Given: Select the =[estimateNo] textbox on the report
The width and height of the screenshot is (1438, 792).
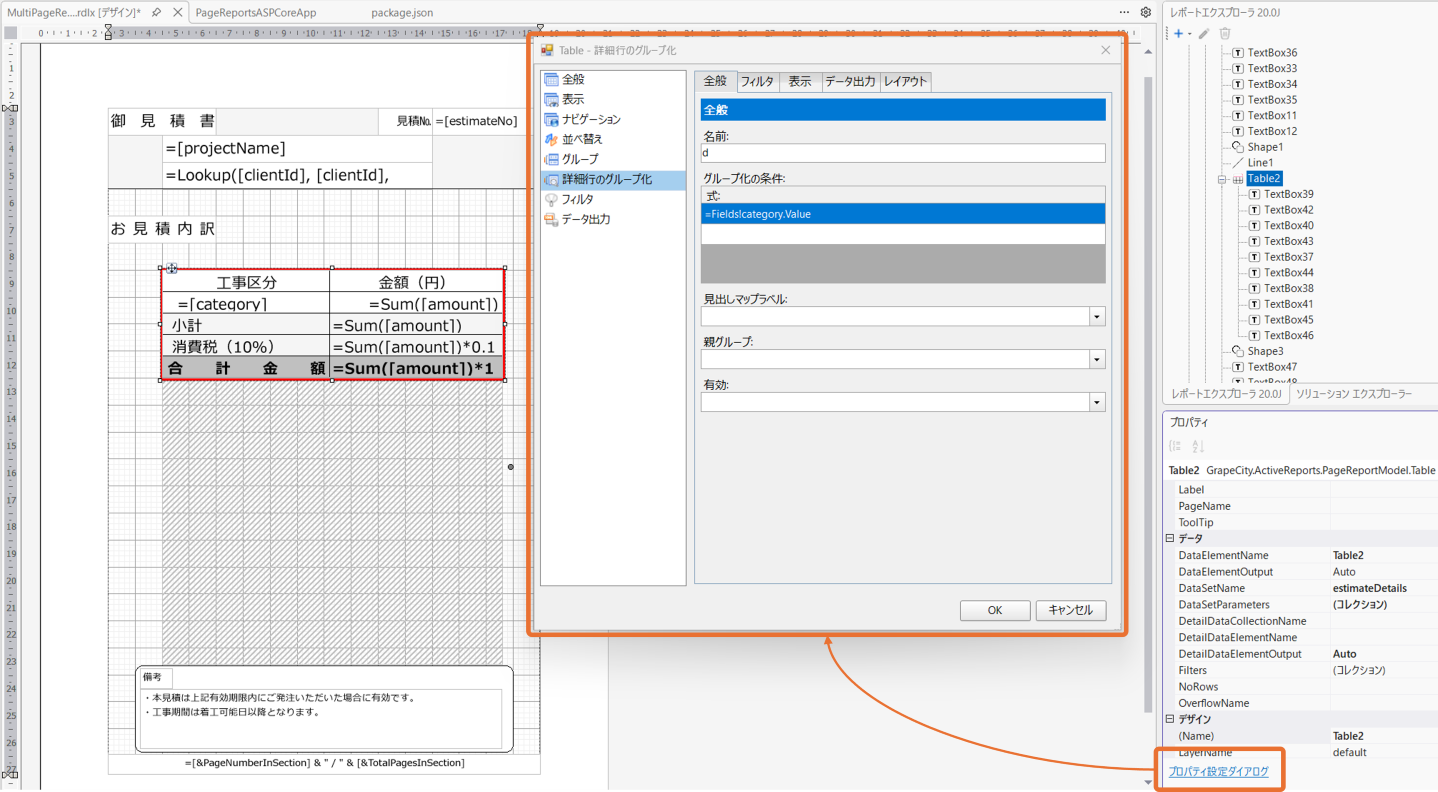Looking at the screenshot, I should pos(486,121).
